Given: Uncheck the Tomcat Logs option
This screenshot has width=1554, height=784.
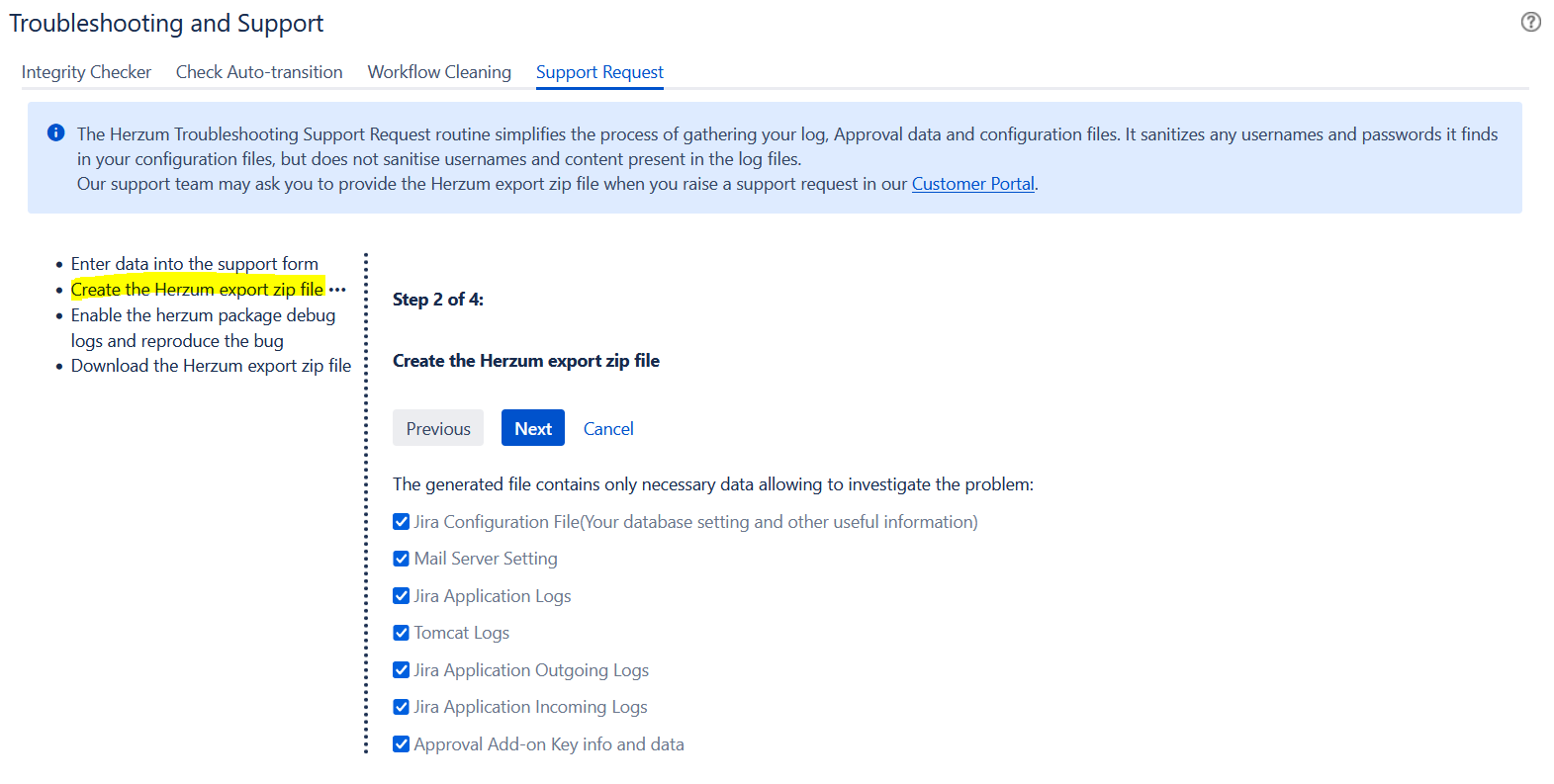Looking at the screenshot, I should [x=402, y=633].
